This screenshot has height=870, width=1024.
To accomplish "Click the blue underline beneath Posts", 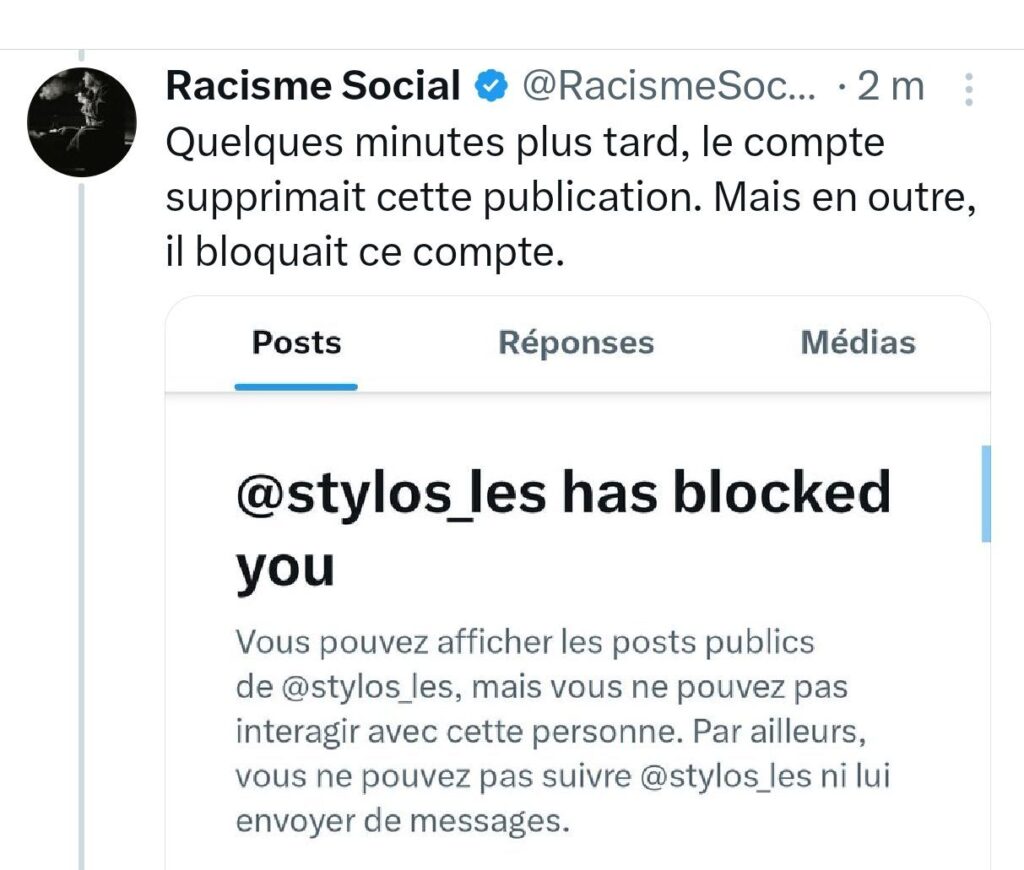I will pos(296,385).
